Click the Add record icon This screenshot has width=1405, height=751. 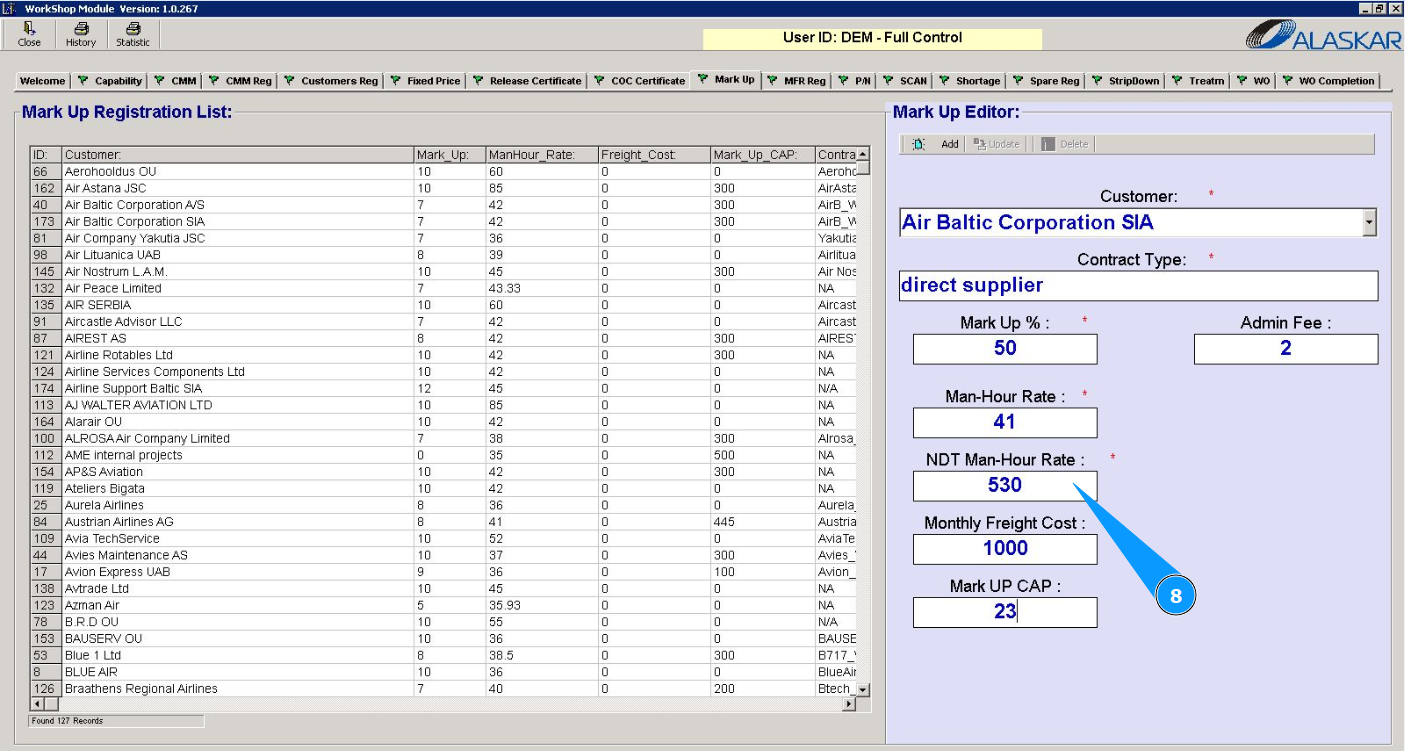[919, 144]
